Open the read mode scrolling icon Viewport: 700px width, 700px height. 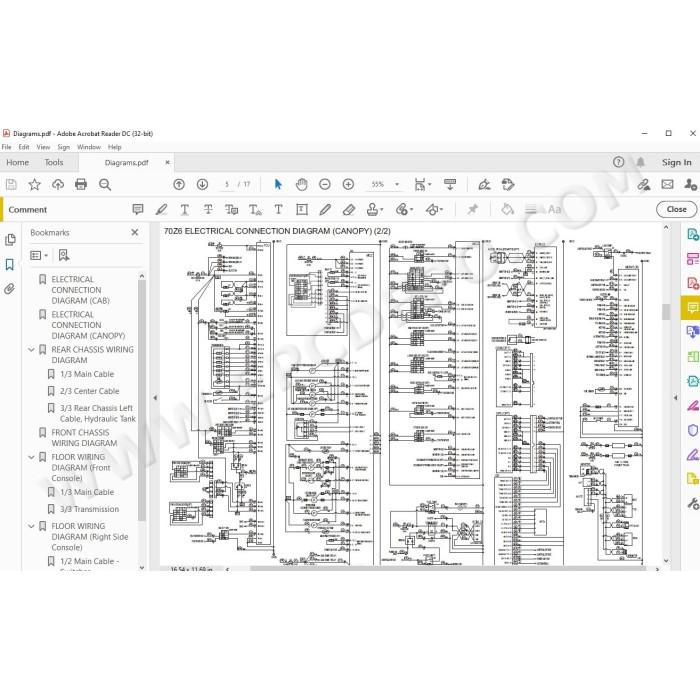pos(450,184)
